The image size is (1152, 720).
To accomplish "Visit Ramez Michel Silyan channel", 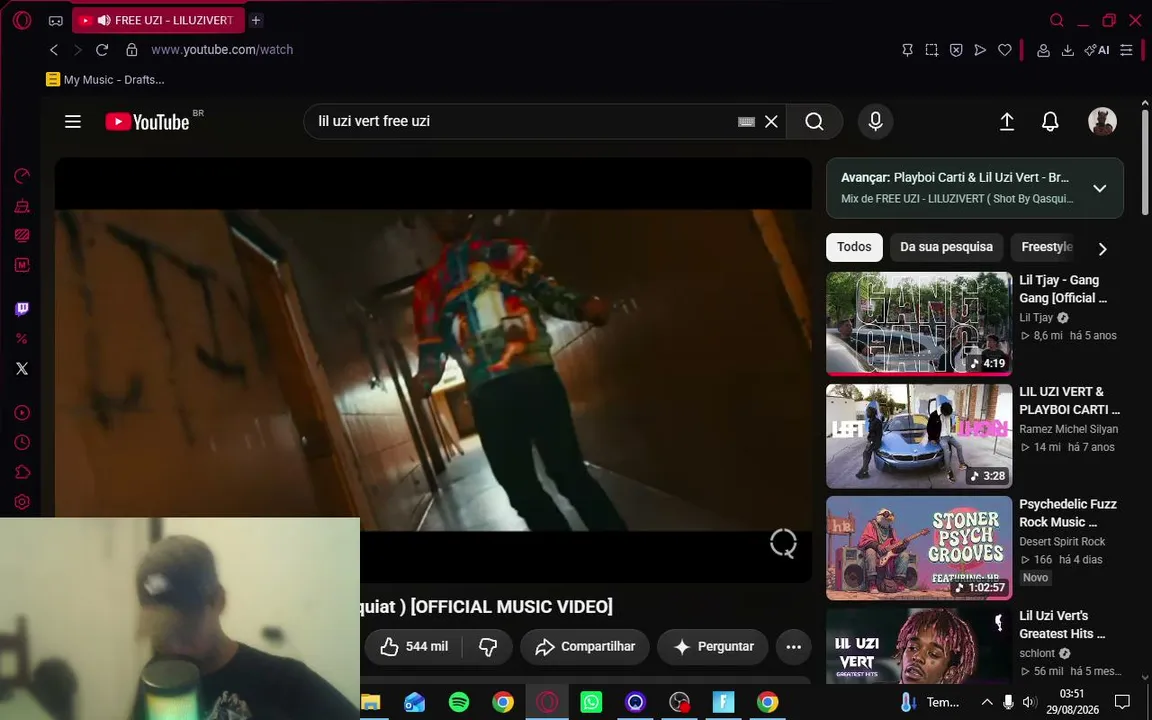I will (1068, 429).
